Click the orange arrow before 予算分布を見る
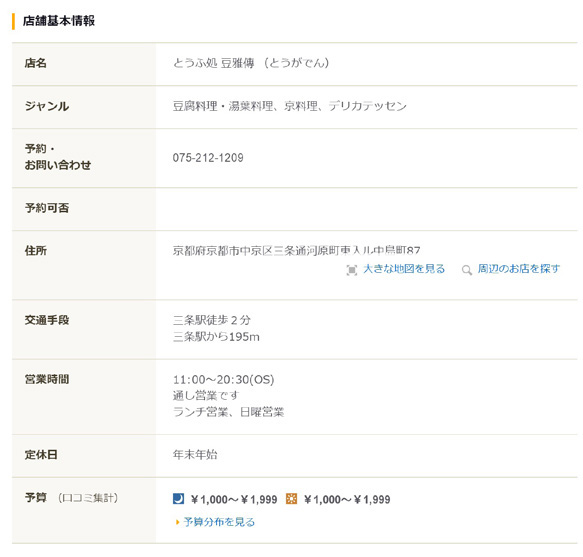The width and height of the screenshot is (583, 557). coord(177,522)
